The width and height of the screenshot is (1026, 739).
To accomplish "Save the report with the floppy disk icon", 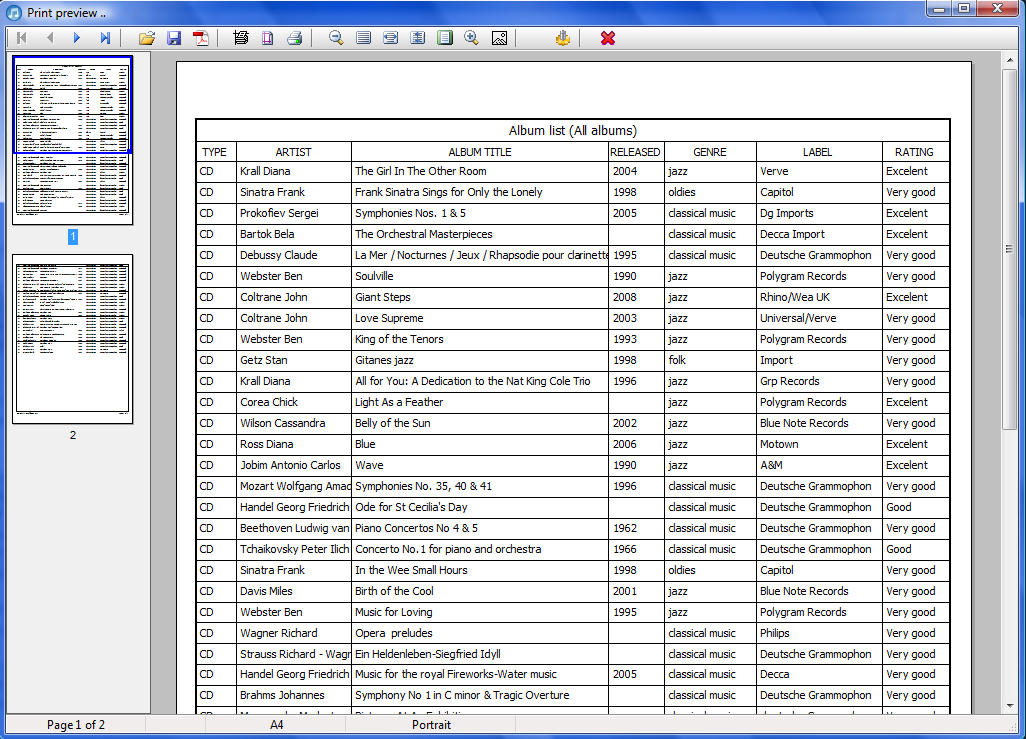I will [x=174, y=38].
